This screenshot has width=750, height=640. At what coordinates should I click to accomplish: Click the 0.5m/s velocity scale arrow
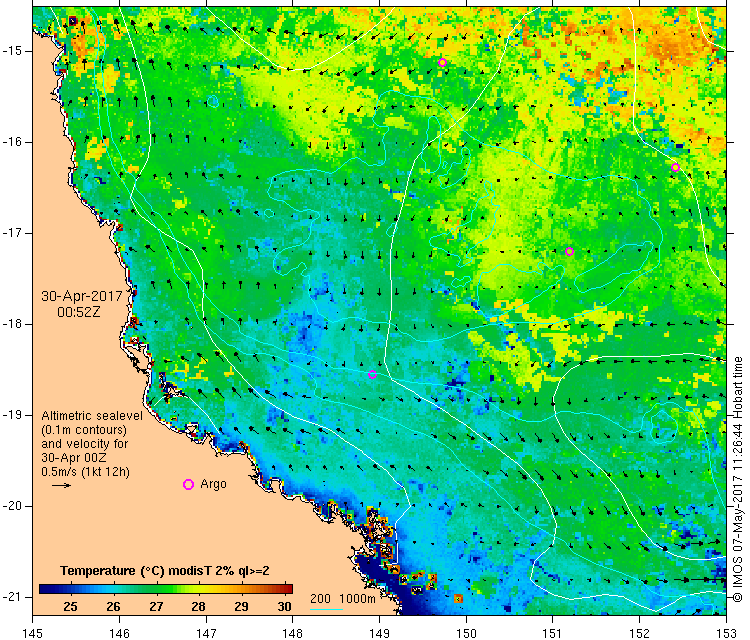click(x=61, y=485)
